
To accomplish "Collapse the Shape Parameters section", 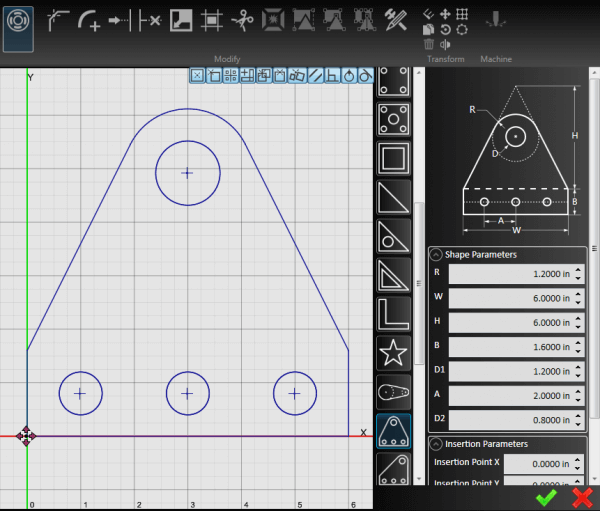I will tap(436, 254).
